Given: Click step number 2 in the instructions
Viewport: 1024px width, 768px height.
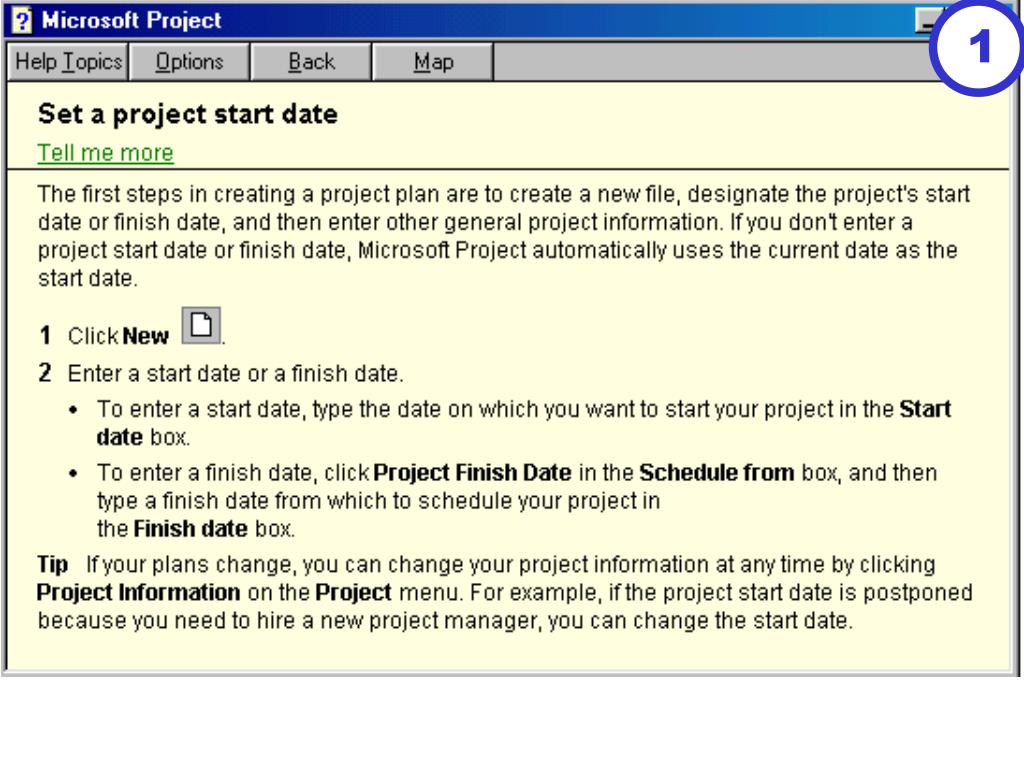Looking at the screenshot, I should click(x=44, y=373).
